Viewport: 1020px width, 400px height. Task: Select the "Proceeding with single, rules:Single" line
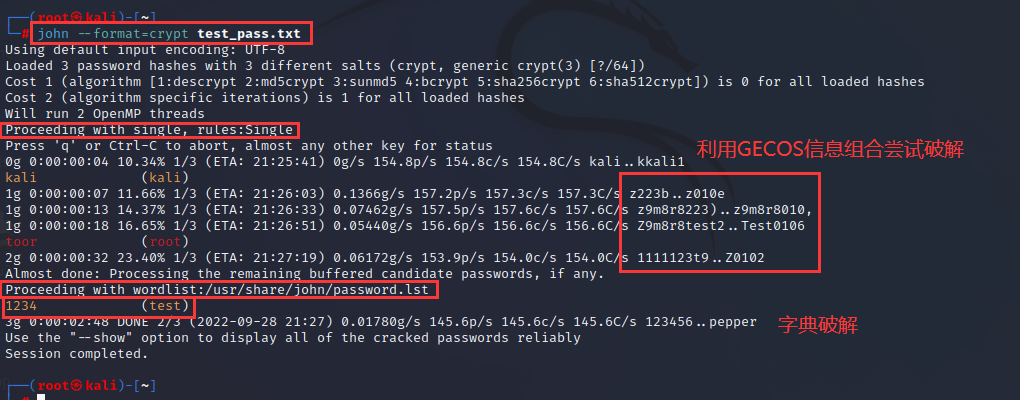(x=149, y=130)
